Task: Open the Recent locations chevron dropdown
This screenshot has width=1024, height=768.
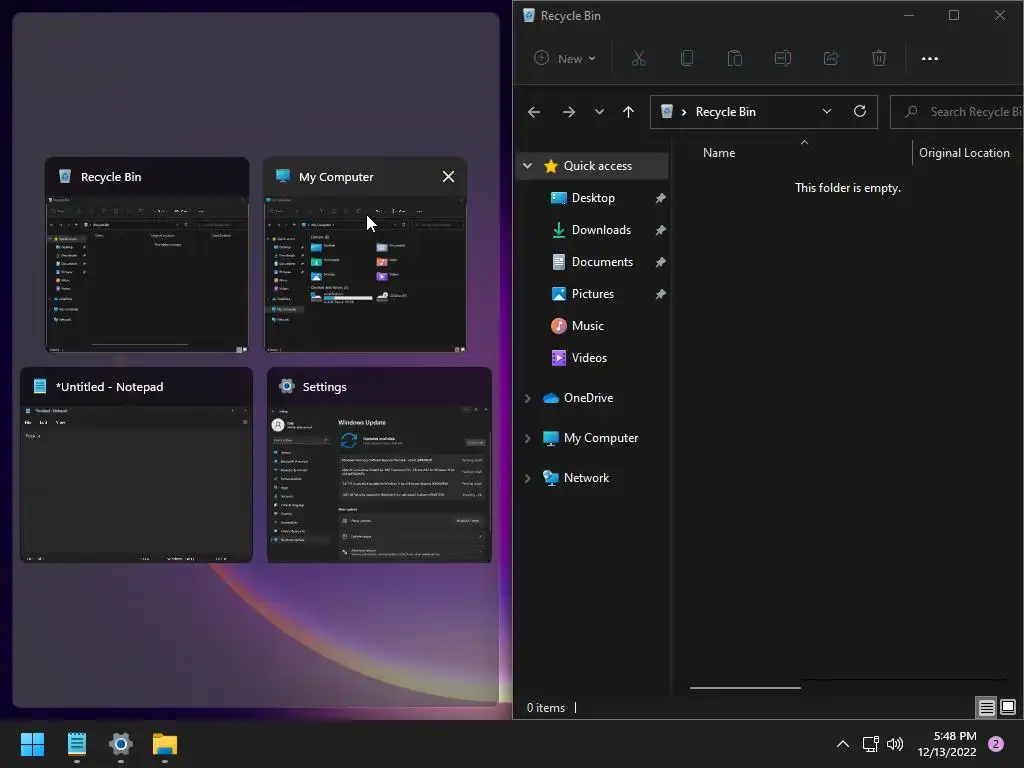Action: [599, 112]
